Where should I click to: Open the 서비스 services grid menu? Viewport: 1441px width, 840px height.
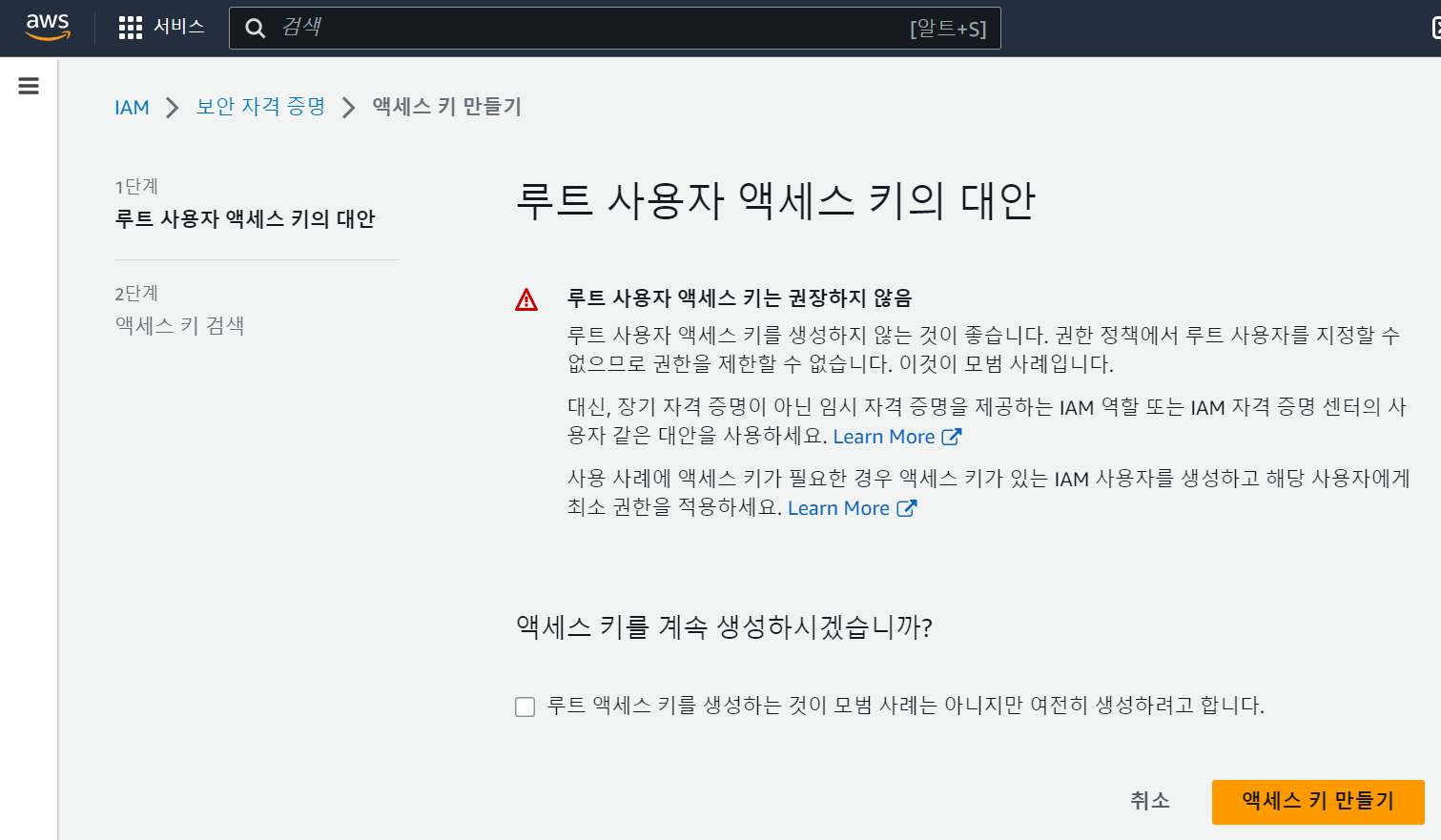(x=131, y=28)
